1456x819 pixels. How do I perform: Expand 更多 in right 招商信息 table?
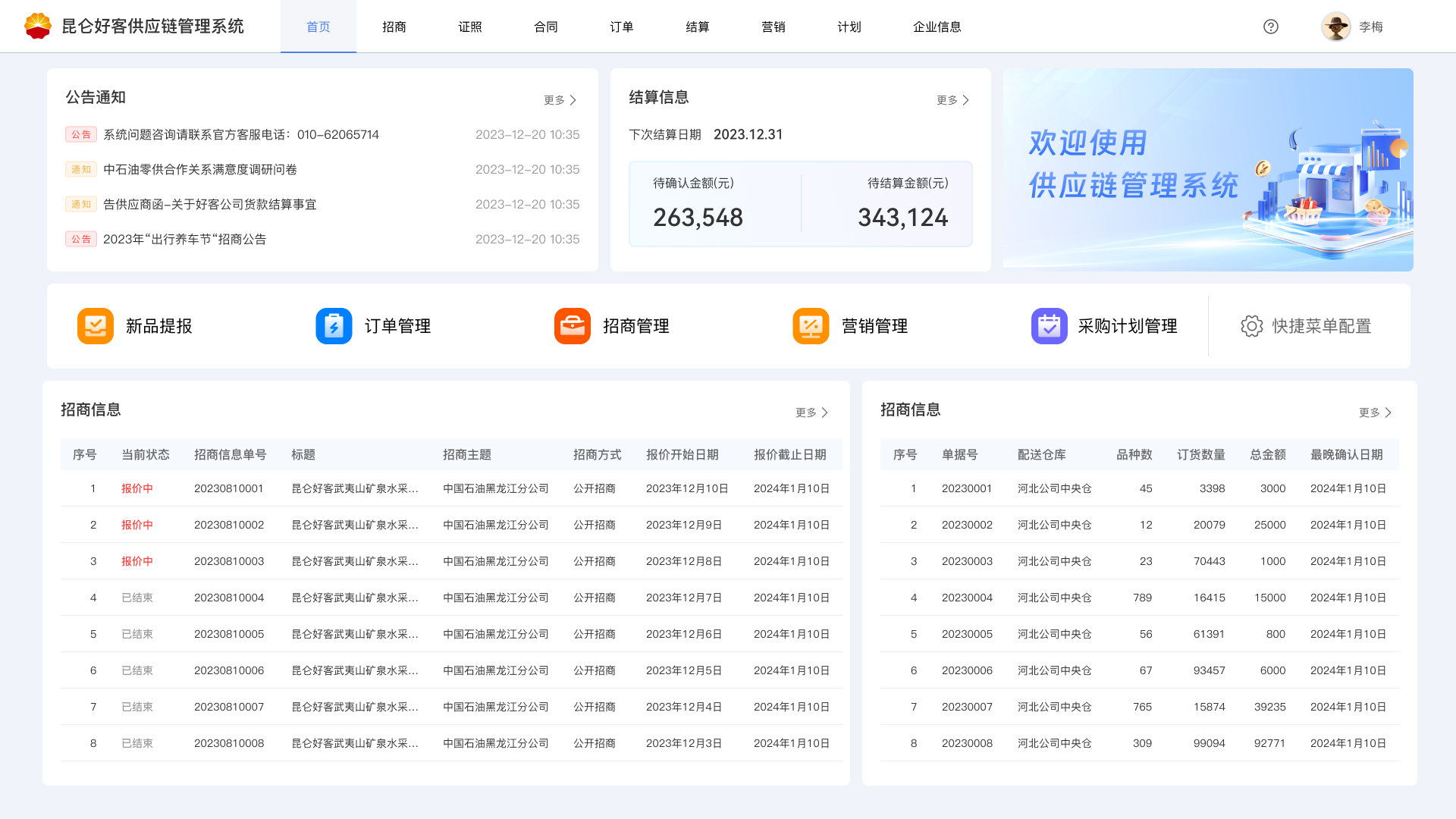(x=1376, y=413)
